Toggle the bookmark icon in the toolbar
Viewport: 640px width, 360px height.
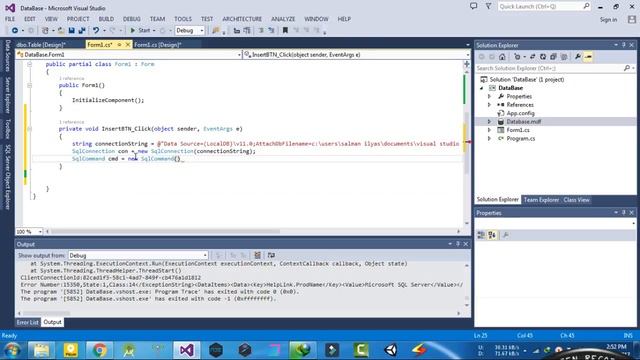tap(285, 31)
